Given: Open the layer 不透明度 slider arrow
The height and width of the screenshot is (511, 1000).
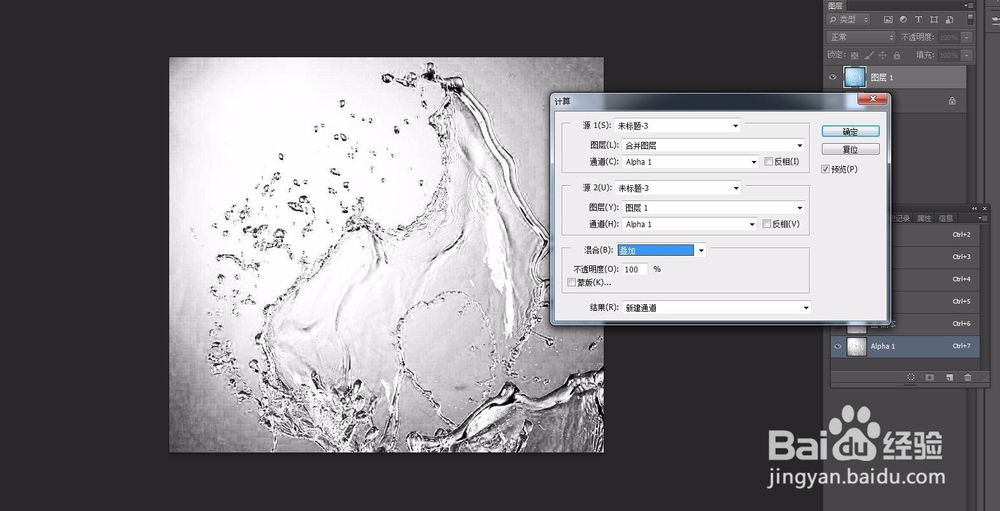Looking at the screenshot, I should coord(967,38).
